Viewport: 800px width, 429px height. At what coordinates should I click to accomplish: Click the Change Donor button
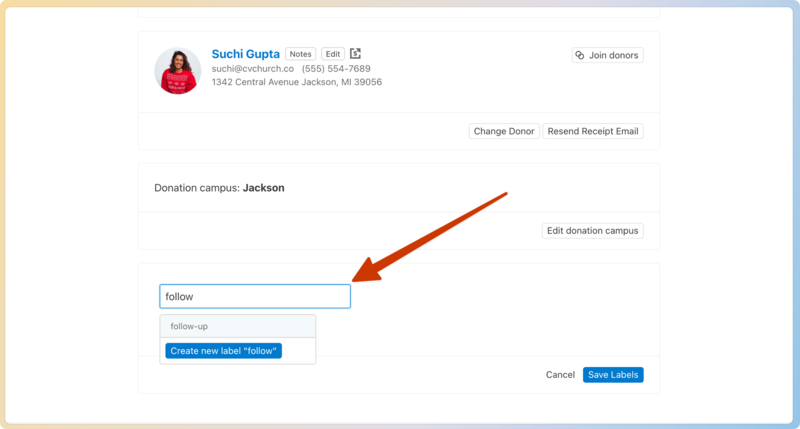(504, 131)
